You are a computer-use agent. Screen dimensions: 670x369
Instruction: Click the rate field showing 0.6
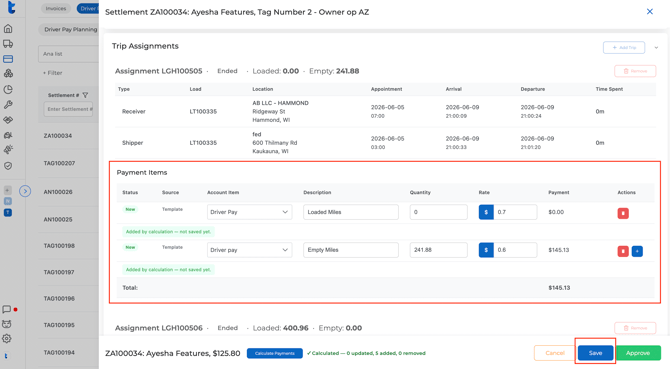[515, 250]
